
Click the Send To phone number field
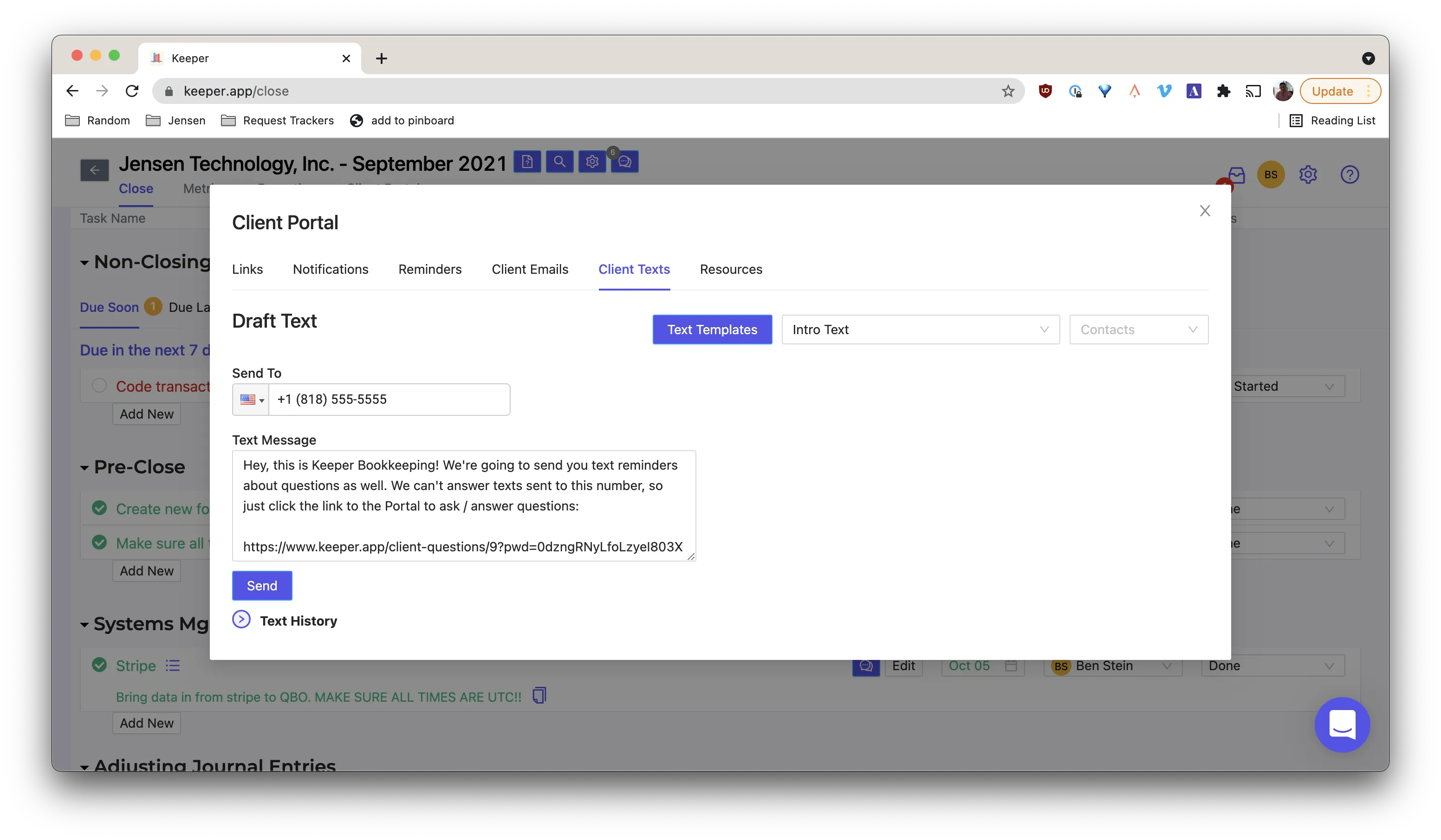point(389,399)
